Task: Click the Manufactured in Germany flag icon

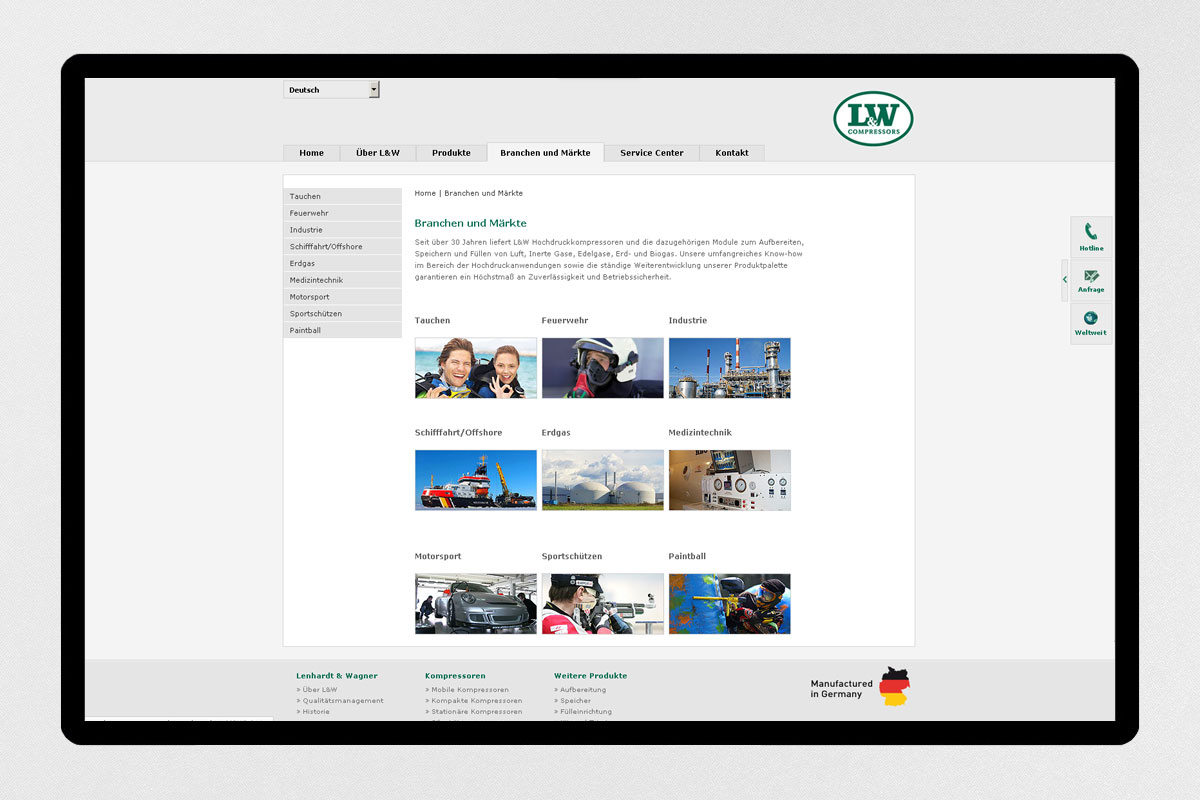Action: (x=894, y=687)
